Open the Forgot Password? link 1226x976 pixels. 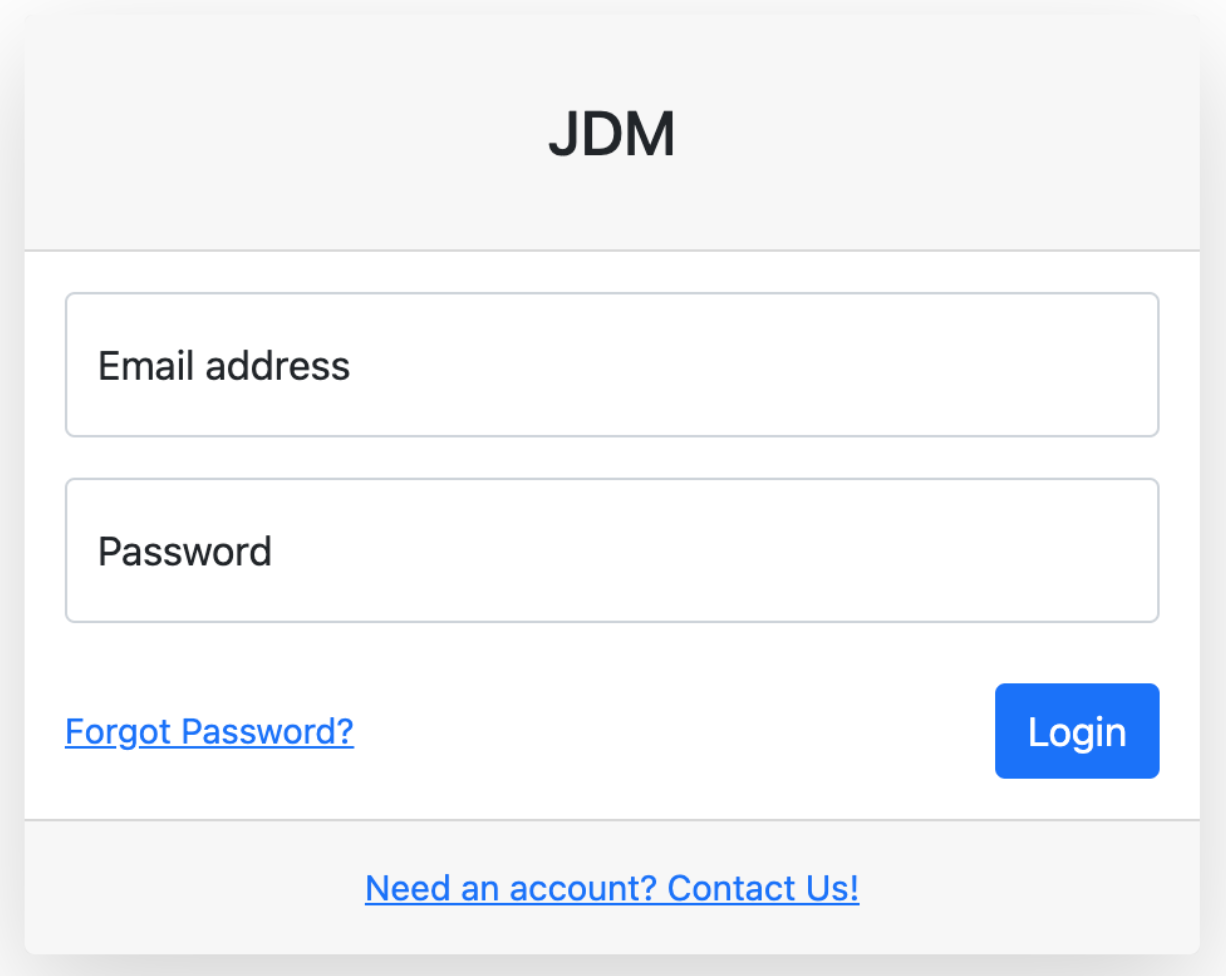(x=209, y=732)
